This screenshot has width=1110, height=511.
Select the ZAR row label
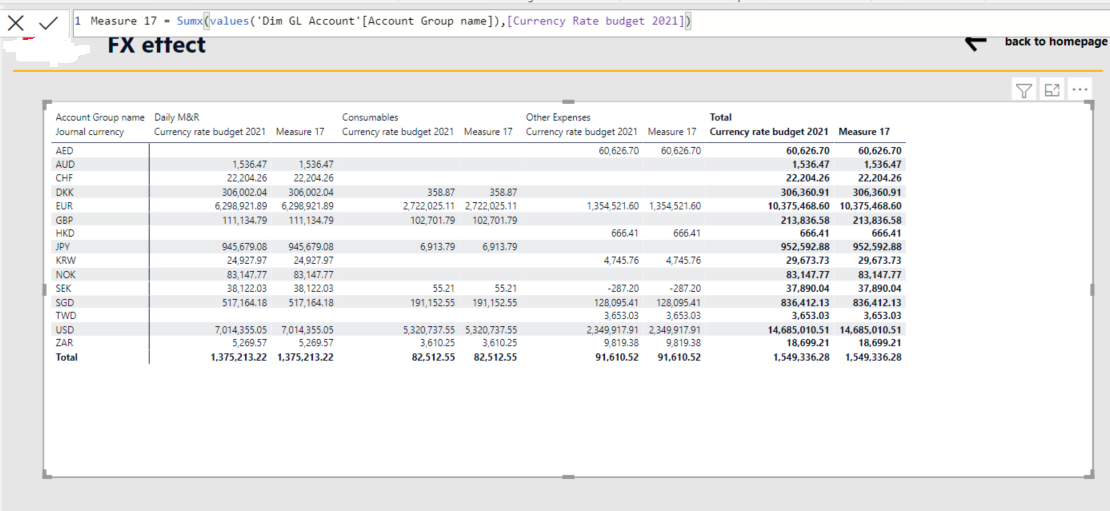click(64, 343)
